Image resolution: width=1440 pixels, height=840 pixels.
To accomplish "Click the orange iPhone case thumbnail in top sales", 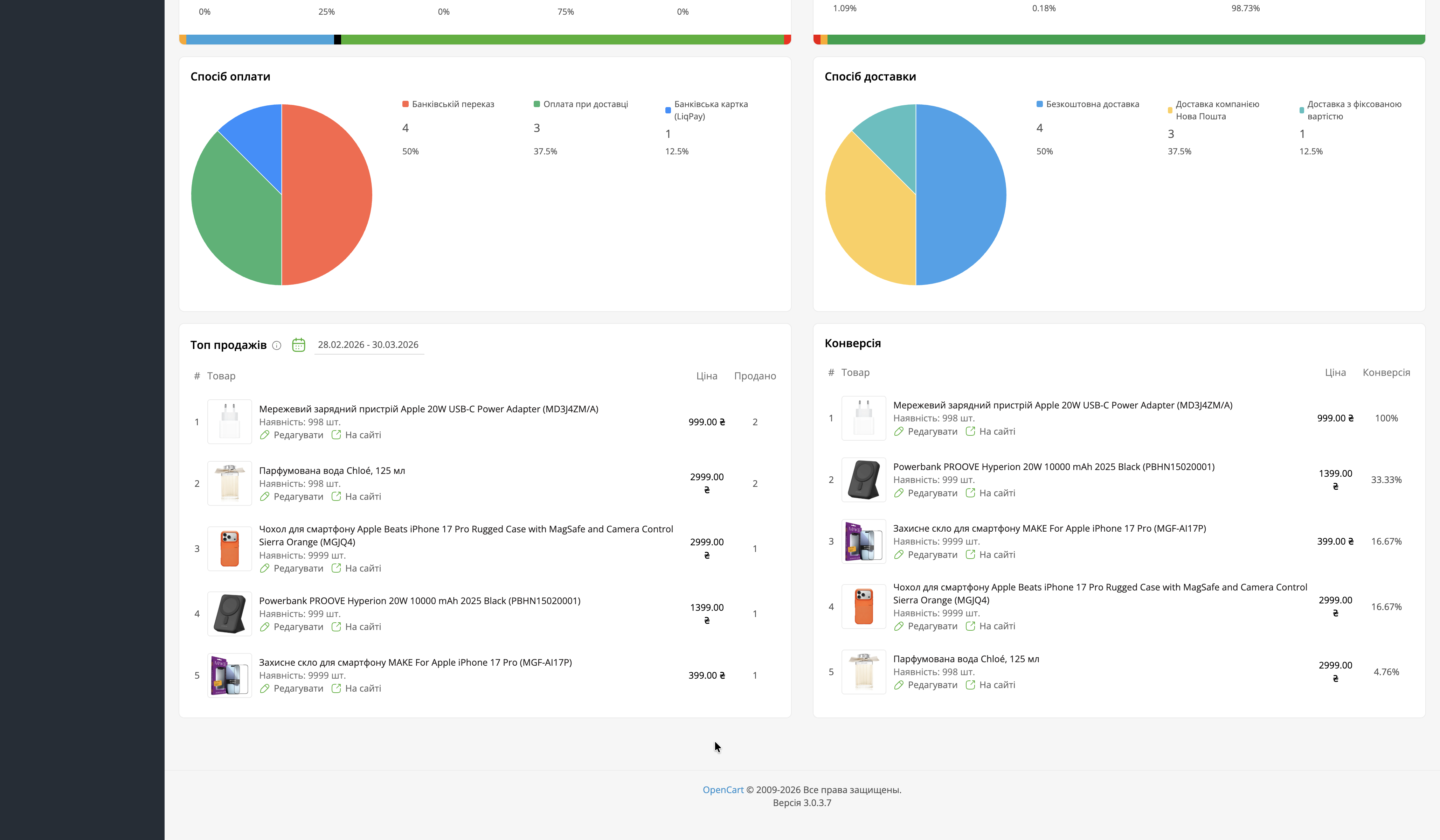I will tap(230, 549).
